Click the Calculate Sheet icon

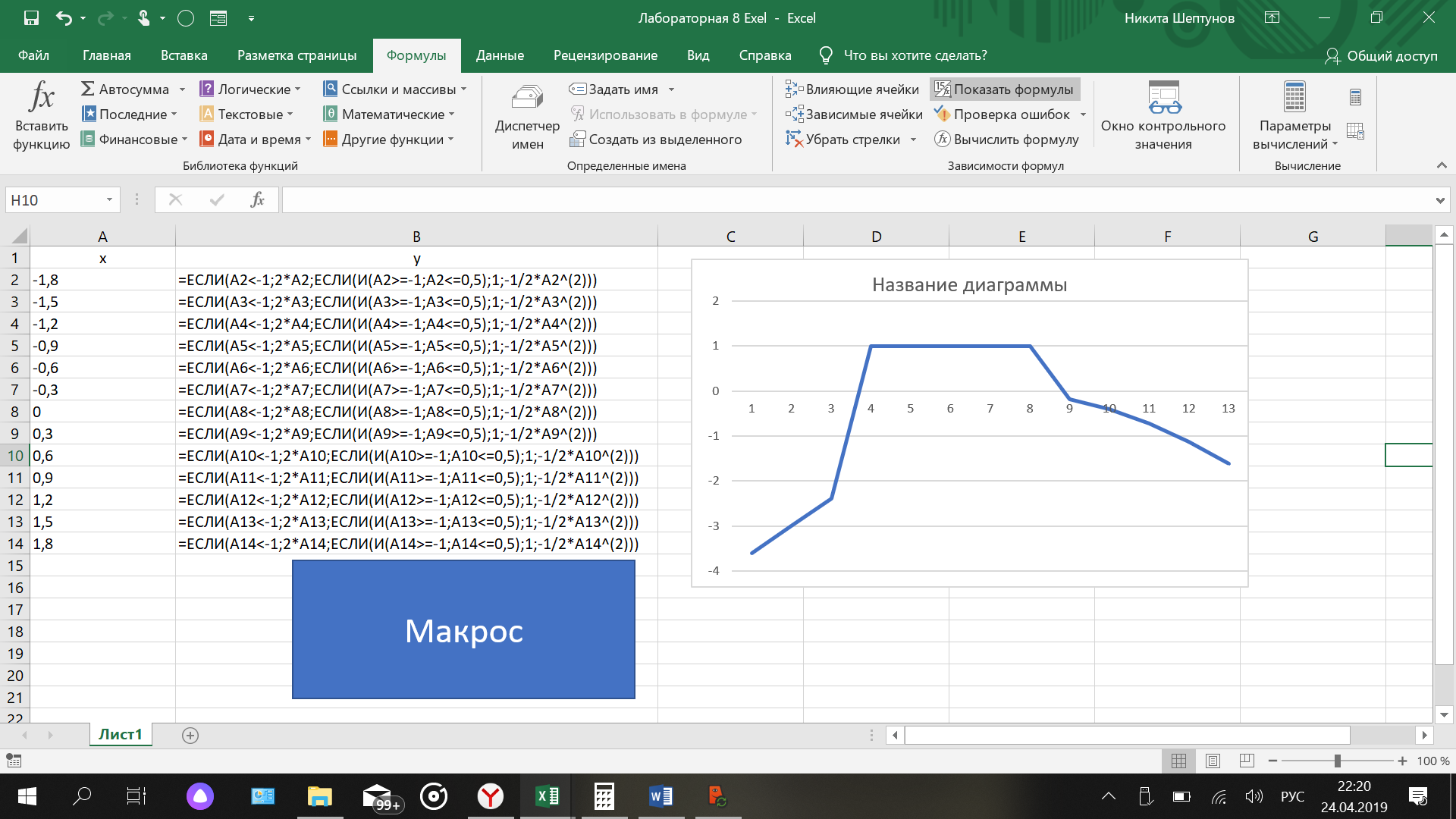(1356, 131)
